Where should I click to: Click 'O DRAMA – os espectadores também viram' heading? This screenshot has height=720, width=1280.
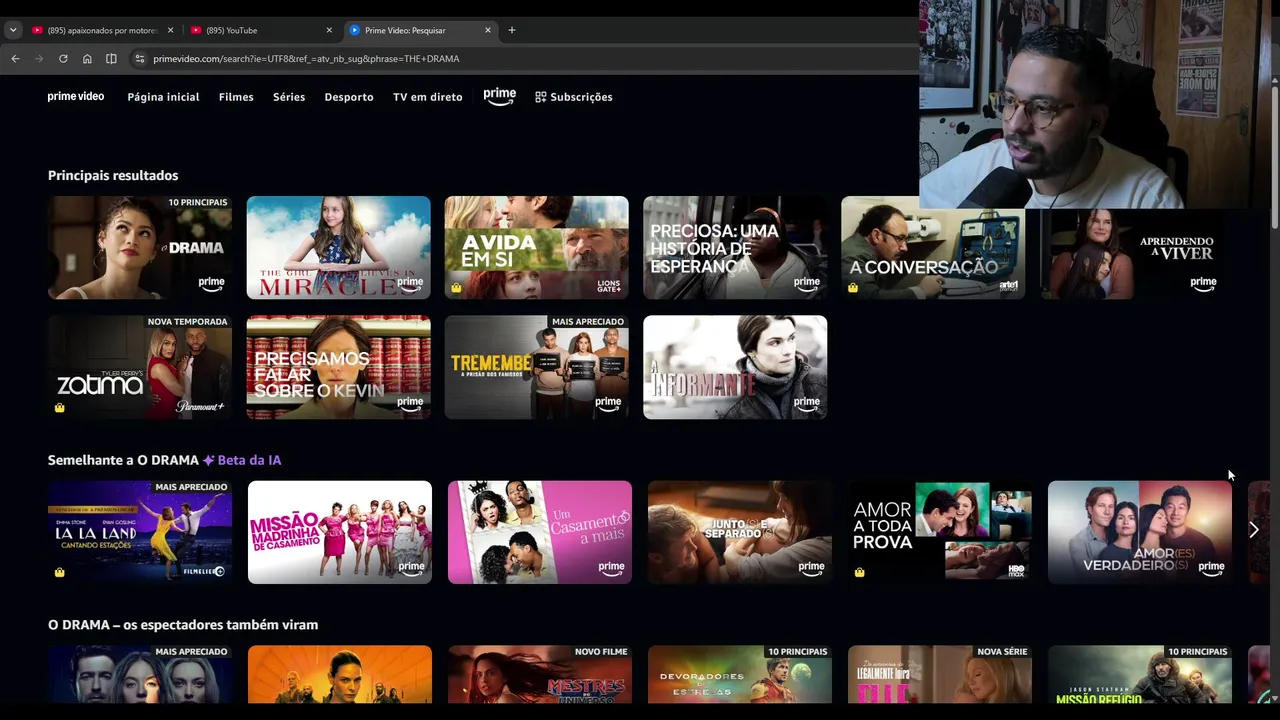[x=183, y=625]
